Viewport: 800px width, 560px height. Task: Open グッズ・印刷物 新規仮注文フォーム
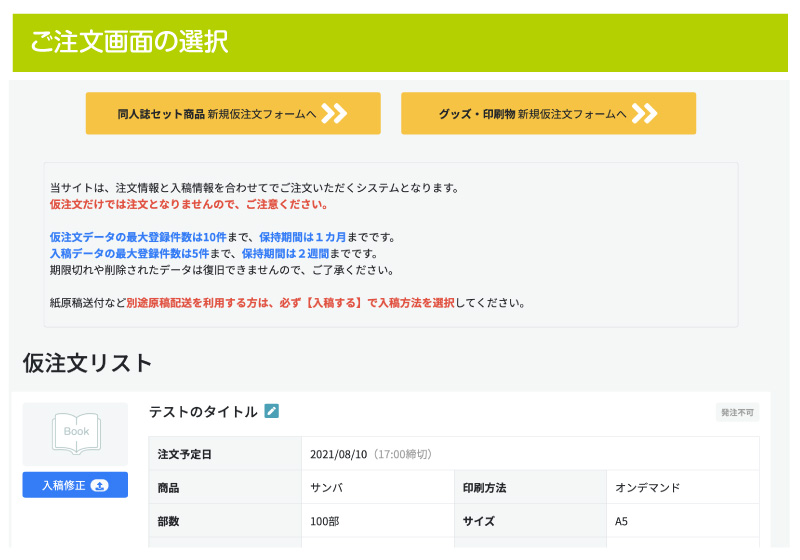click(x=548, y=113)
